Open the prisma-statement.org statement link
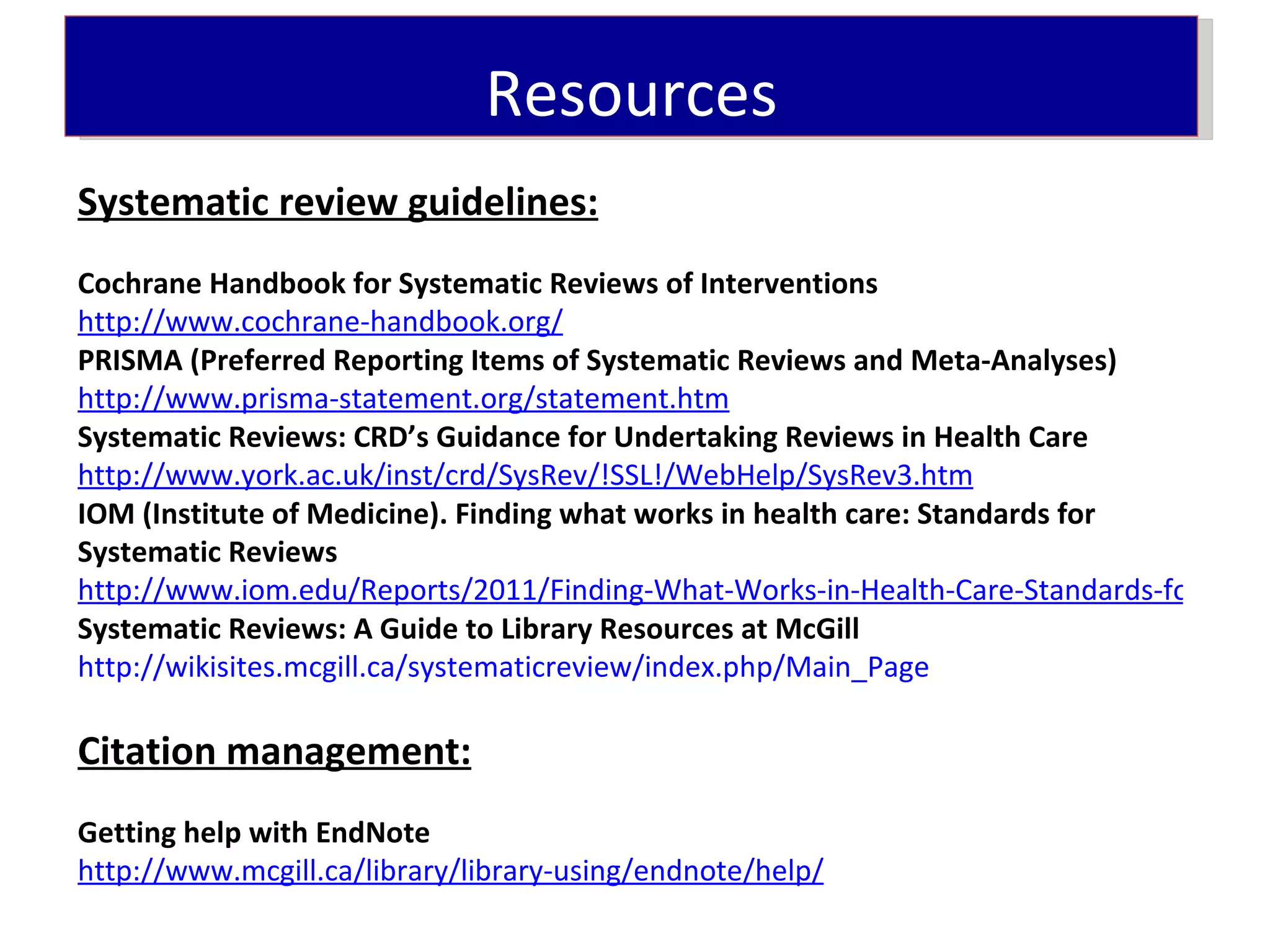The width and height of the screenshot is (1270, 952). 403,399
